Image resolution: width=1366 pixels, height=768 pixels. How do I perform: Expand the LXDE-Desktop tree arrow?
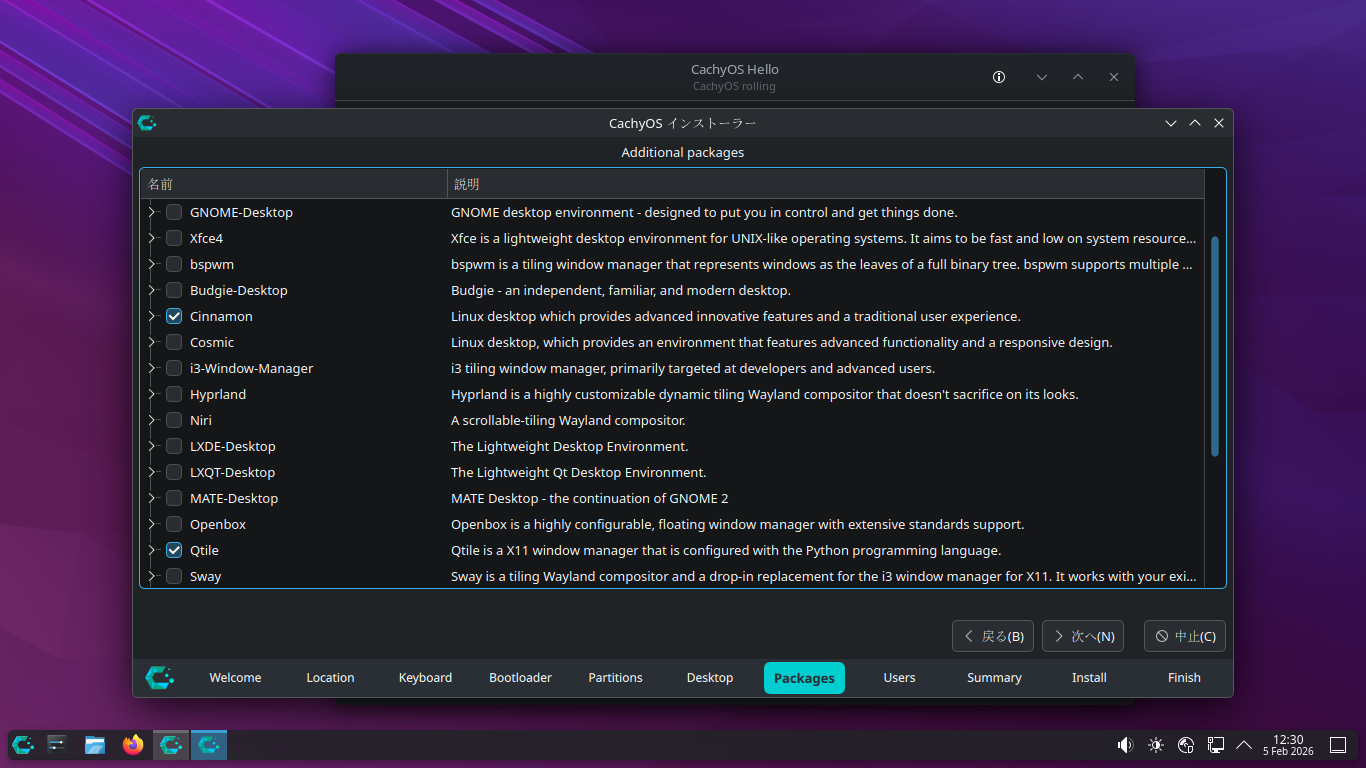point(152,446)
